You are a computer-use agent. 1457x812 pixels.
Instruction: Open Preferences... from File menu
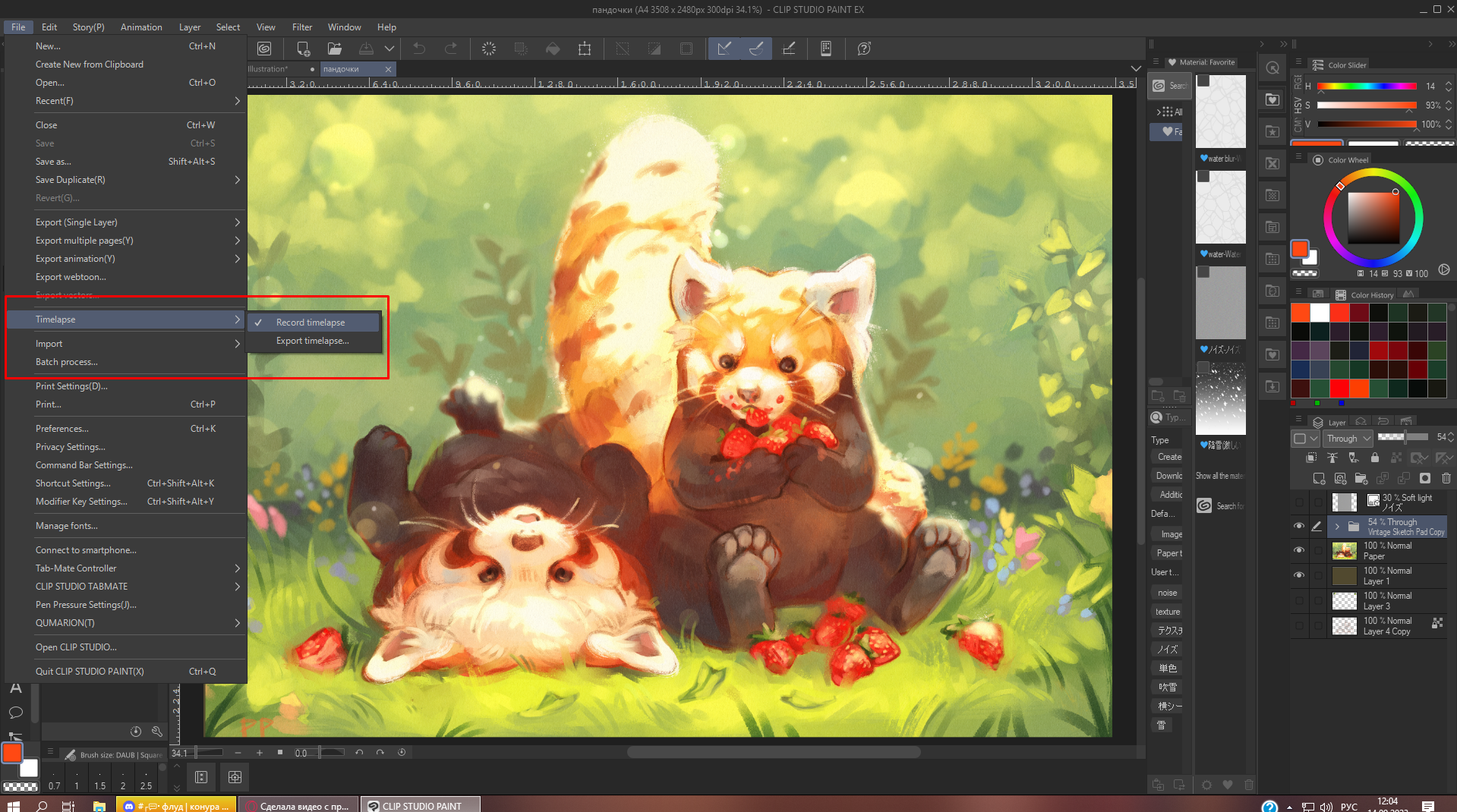click(126, 429)
